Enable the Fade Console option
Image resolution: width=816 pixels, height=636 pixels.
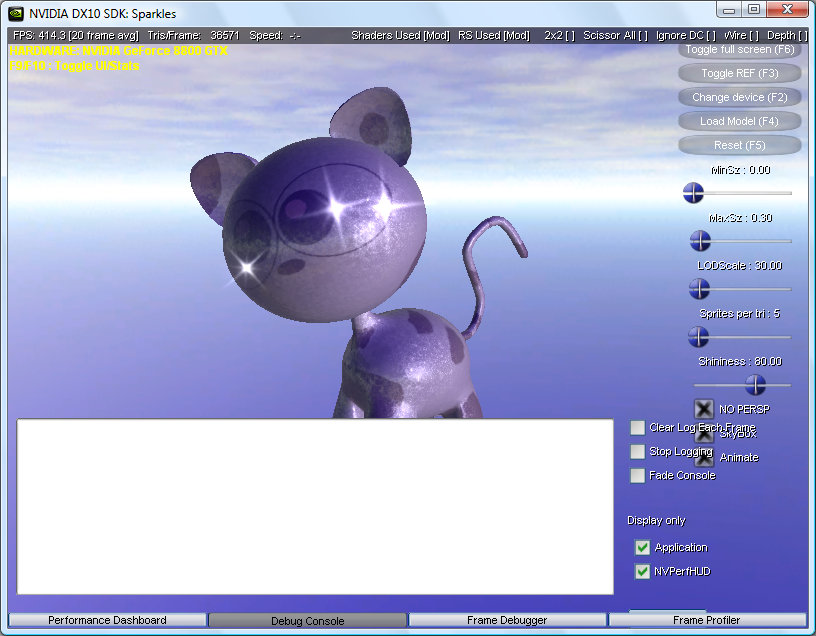(638, 476)
